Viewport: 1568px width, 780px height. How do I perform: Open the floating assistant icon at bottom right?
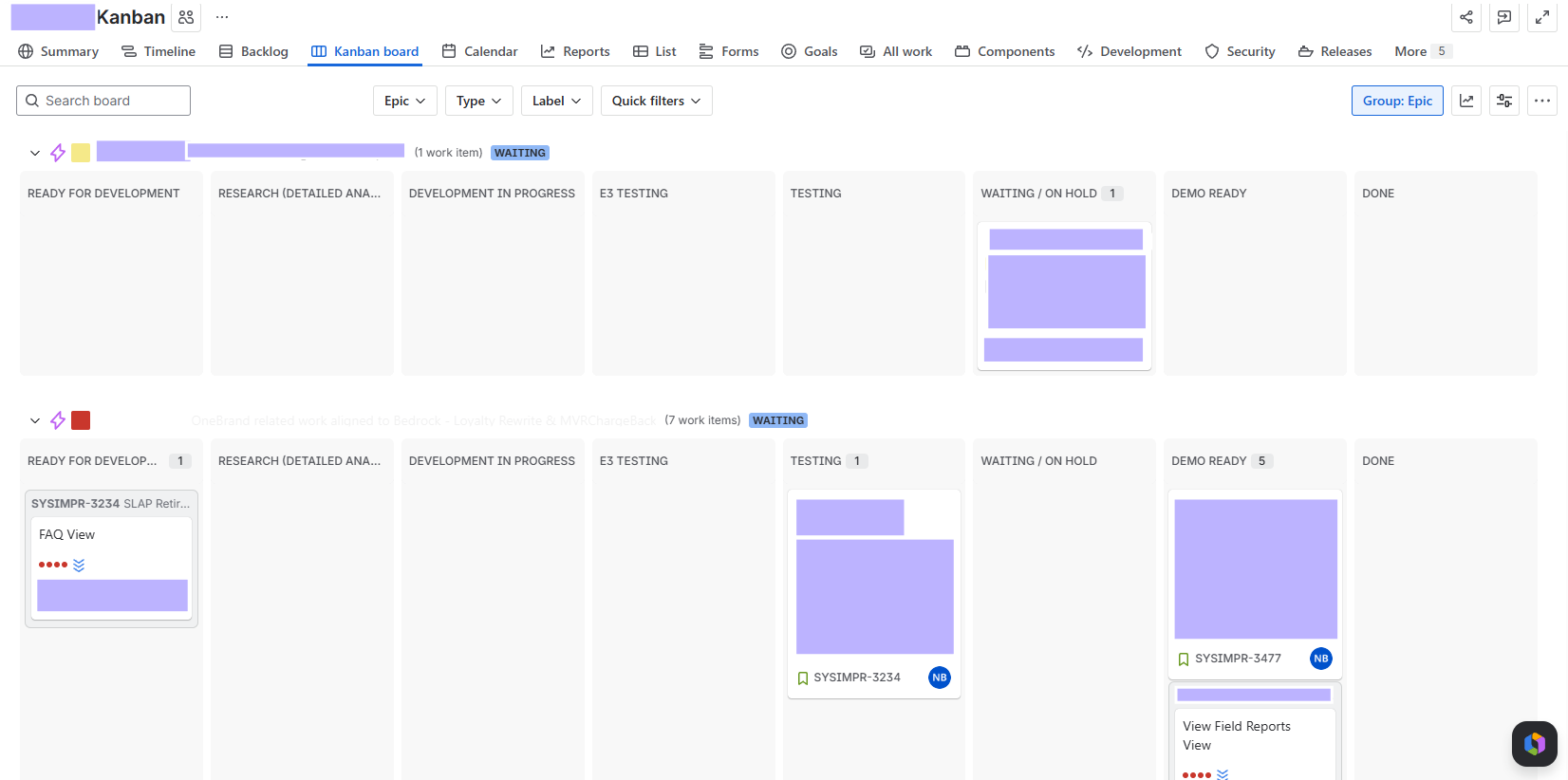tap(1535, 744)
